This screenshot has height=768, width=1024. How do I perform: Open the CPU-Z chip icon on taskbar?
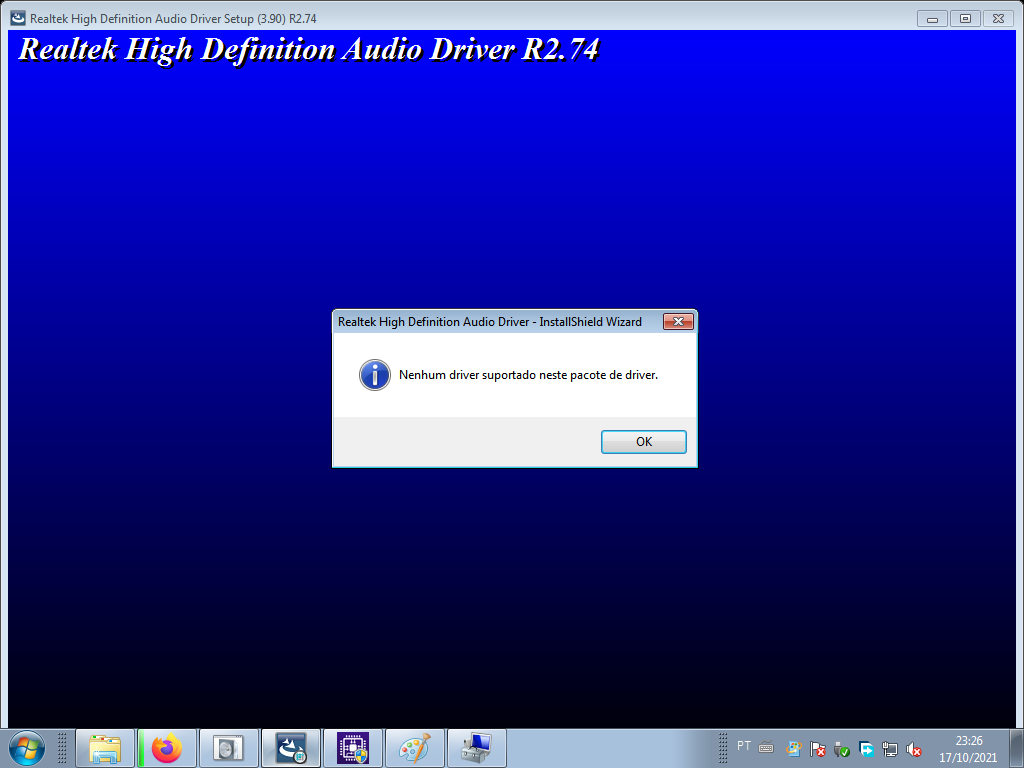click(353, 748)
